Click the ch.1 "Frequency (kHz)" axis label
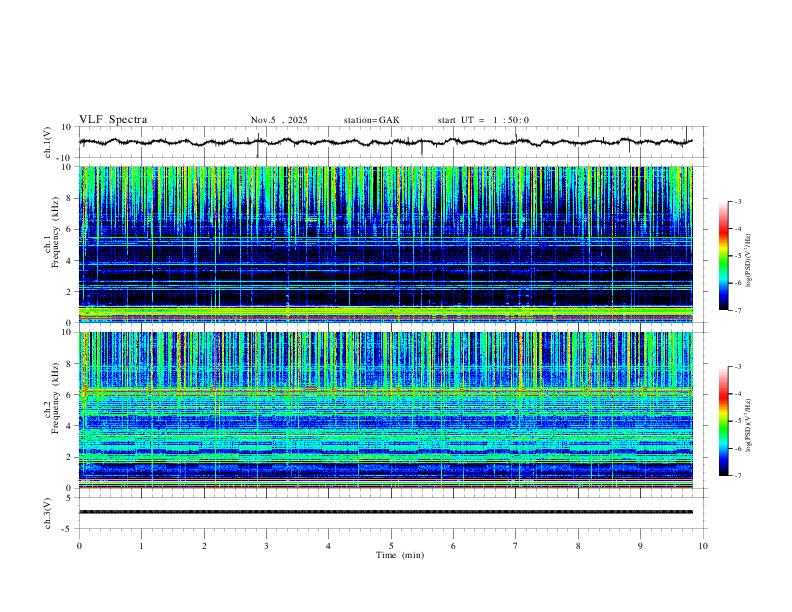792x612 pixels. tap(55, 233)
